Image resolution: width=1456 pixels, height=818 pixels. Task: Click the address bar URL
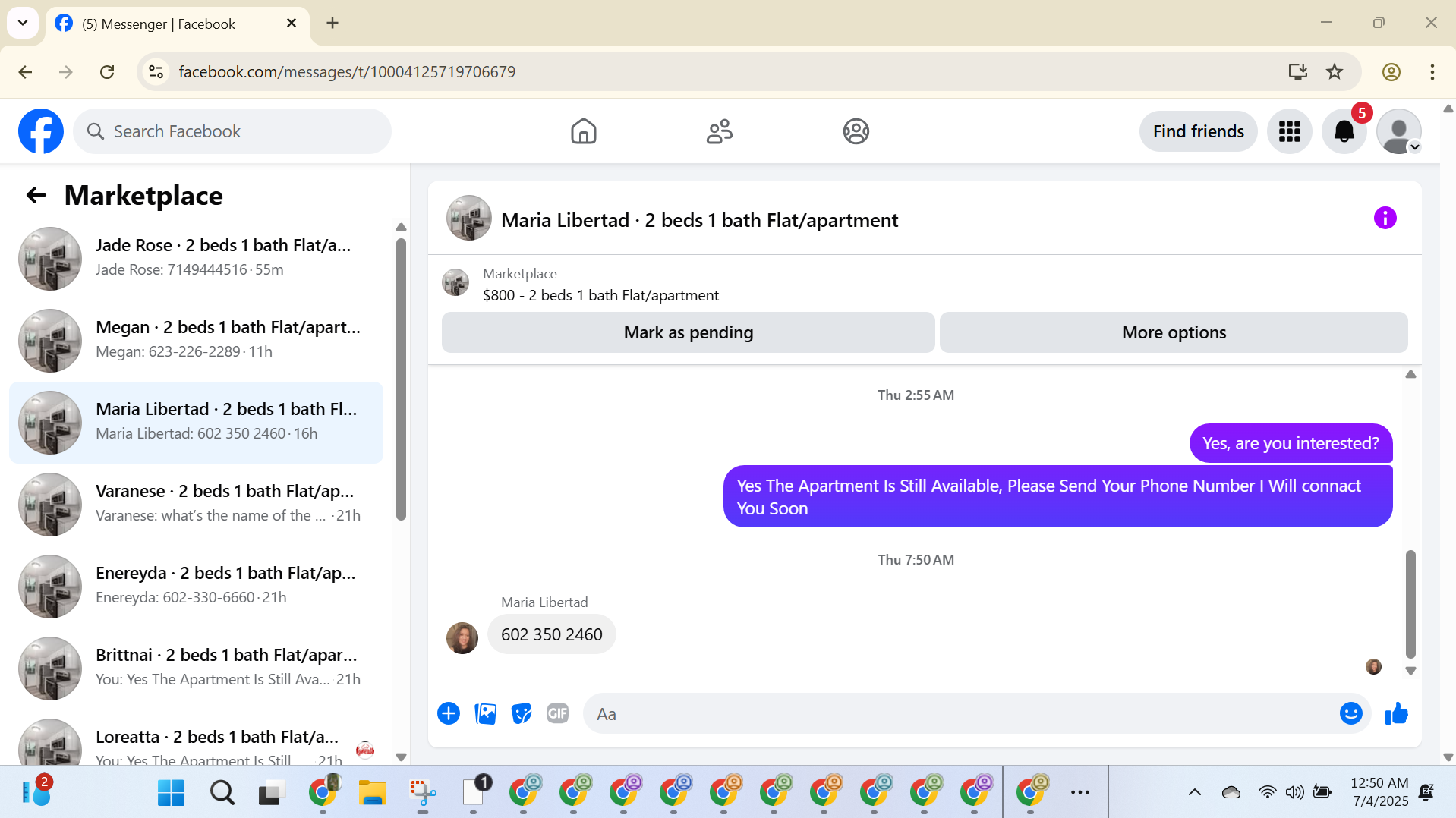(347, 72)
